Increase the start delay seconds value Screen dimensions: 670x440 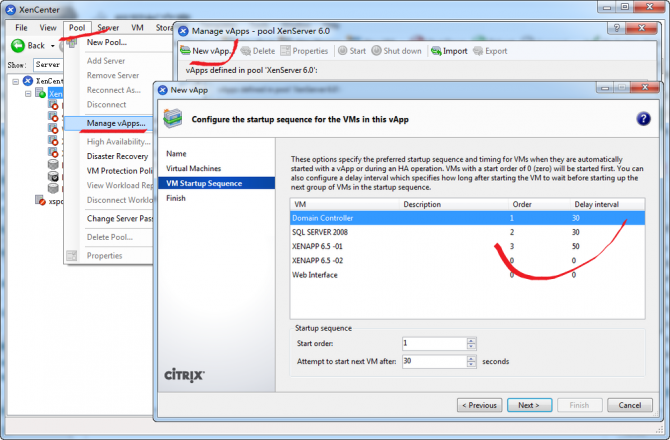(471, 358)
